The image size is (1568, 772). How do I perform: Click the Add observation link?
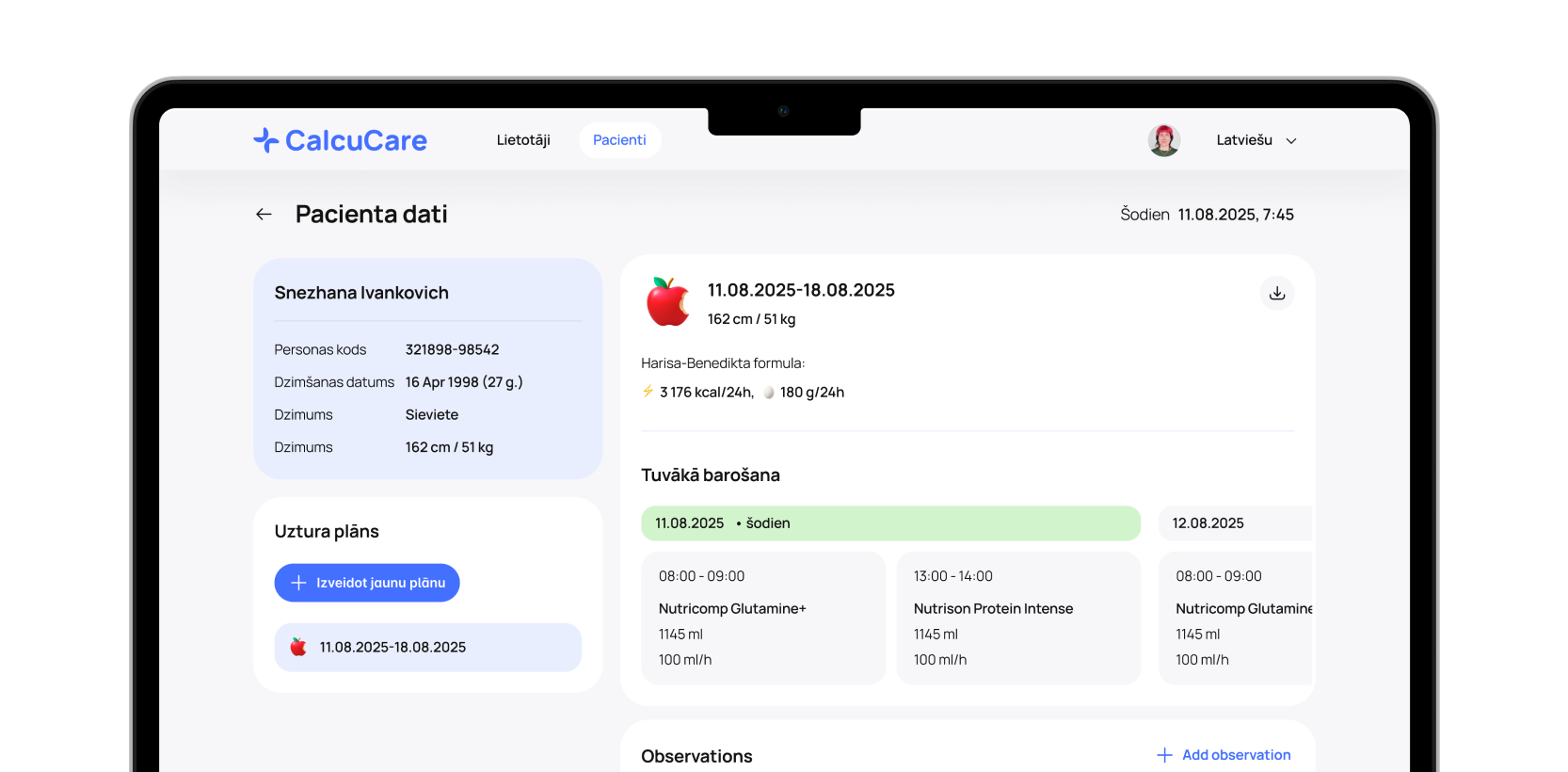click(x=1236, y=755)
